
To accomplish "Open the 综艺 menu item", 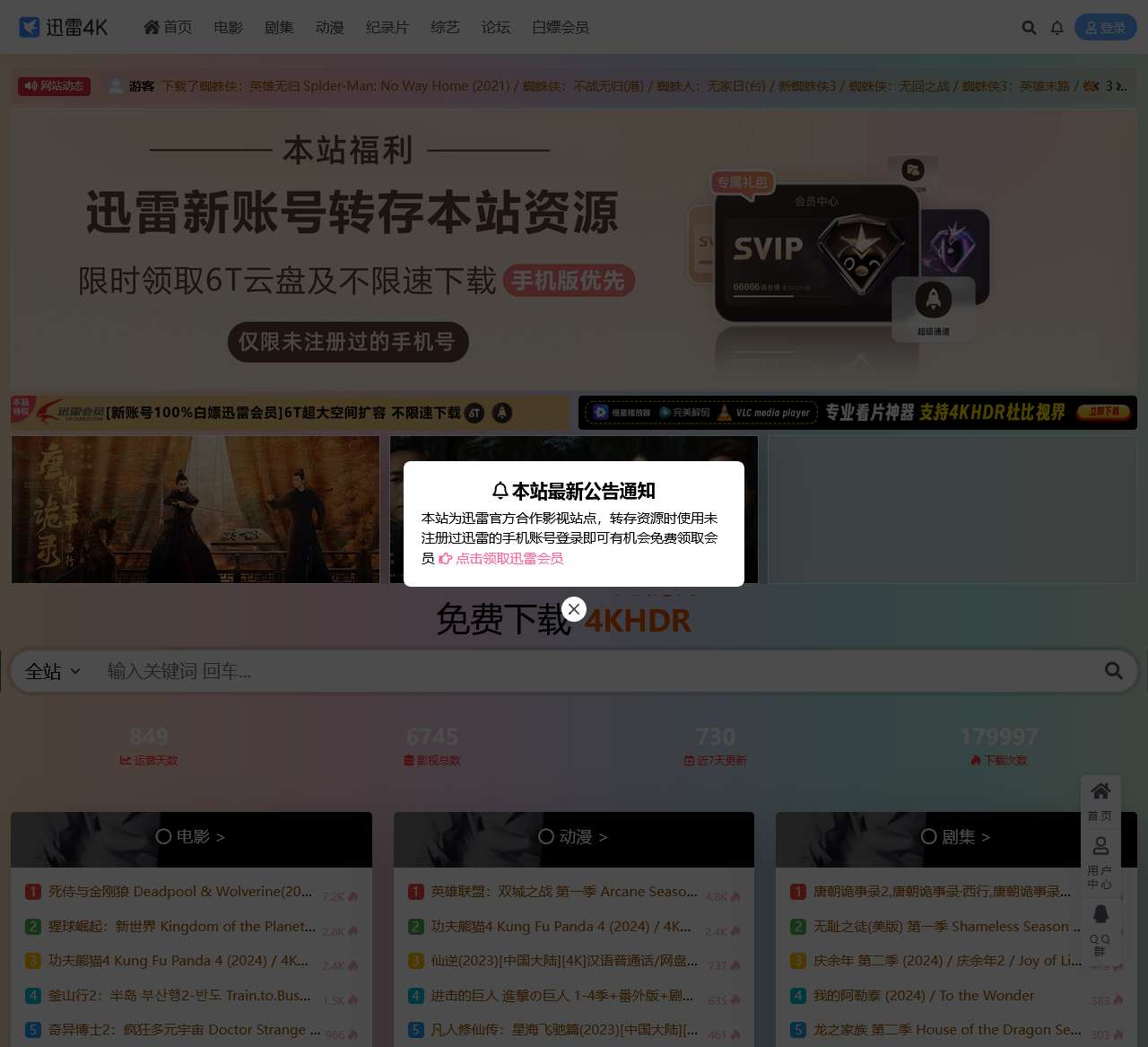I will (445, 28).
